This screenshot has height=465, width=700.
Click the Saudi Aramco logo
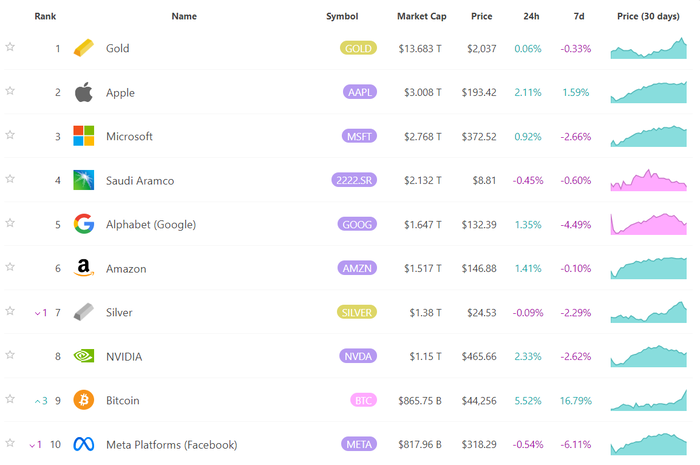[83, 180]
